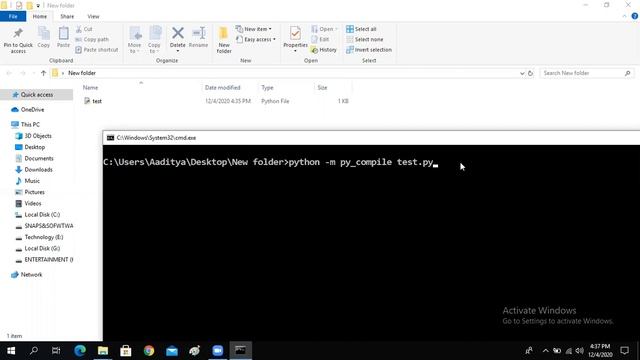Sort by the Size column header

pos(322,87)
